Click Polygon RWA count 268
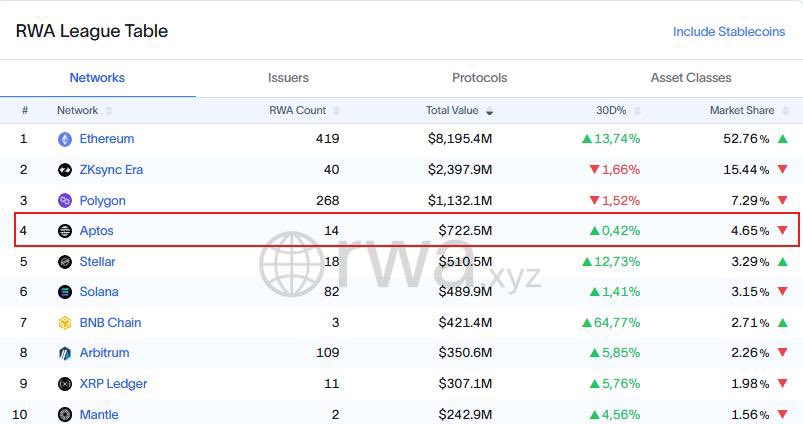Viewport: 803px width, 424px height. (328, 200)
